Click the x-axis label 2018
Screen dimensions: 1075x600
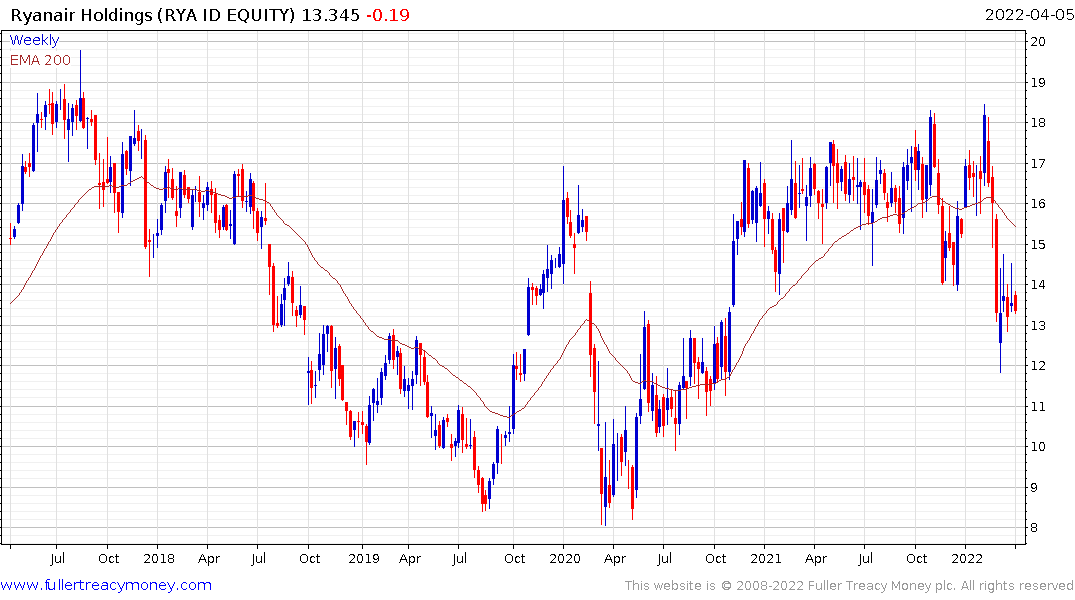(159, 558)
